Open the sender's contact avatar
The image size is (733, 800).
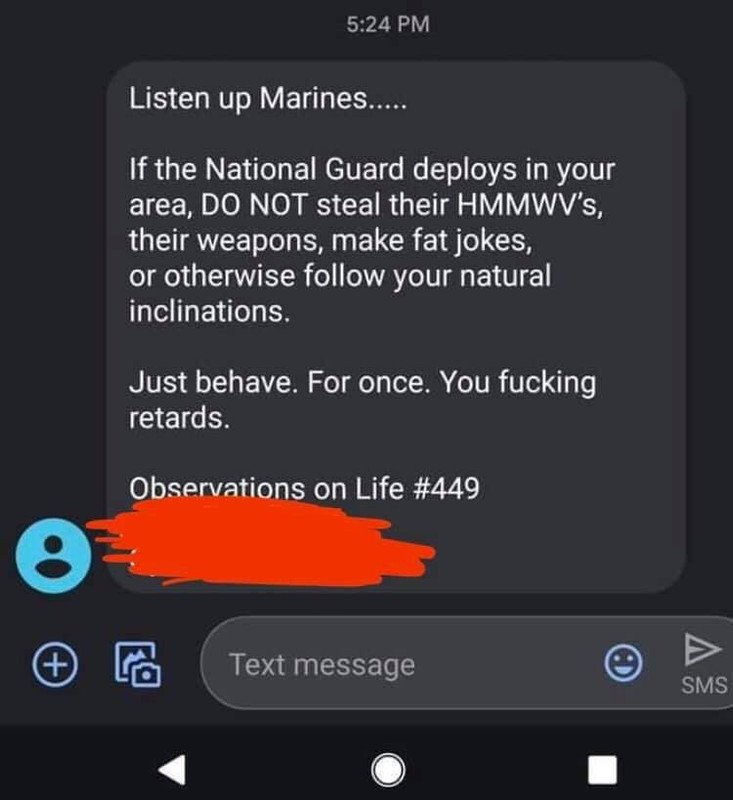(54, 556)
